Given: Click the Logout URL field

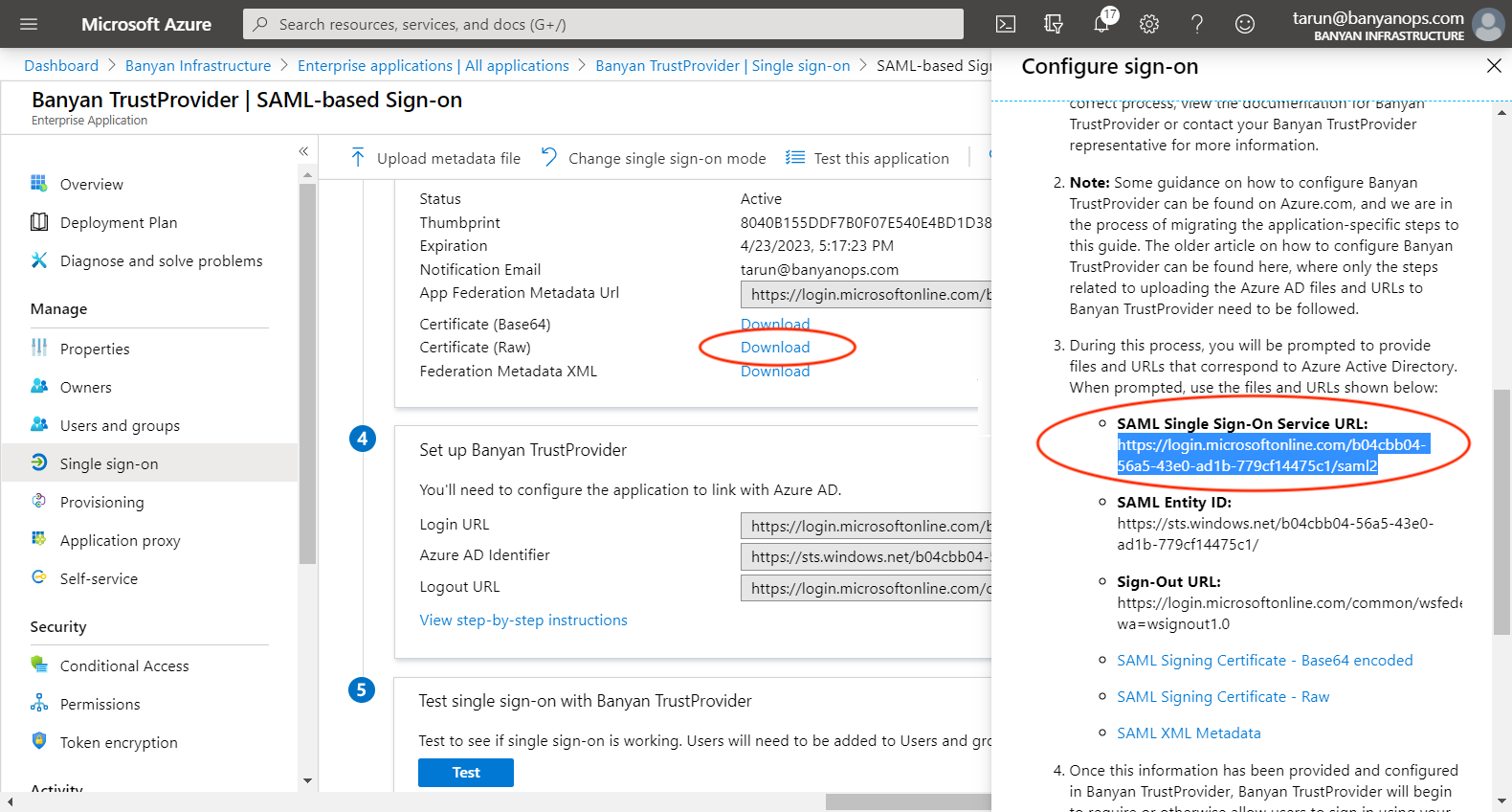Looking at the screenshot, I should pos(866,588).
